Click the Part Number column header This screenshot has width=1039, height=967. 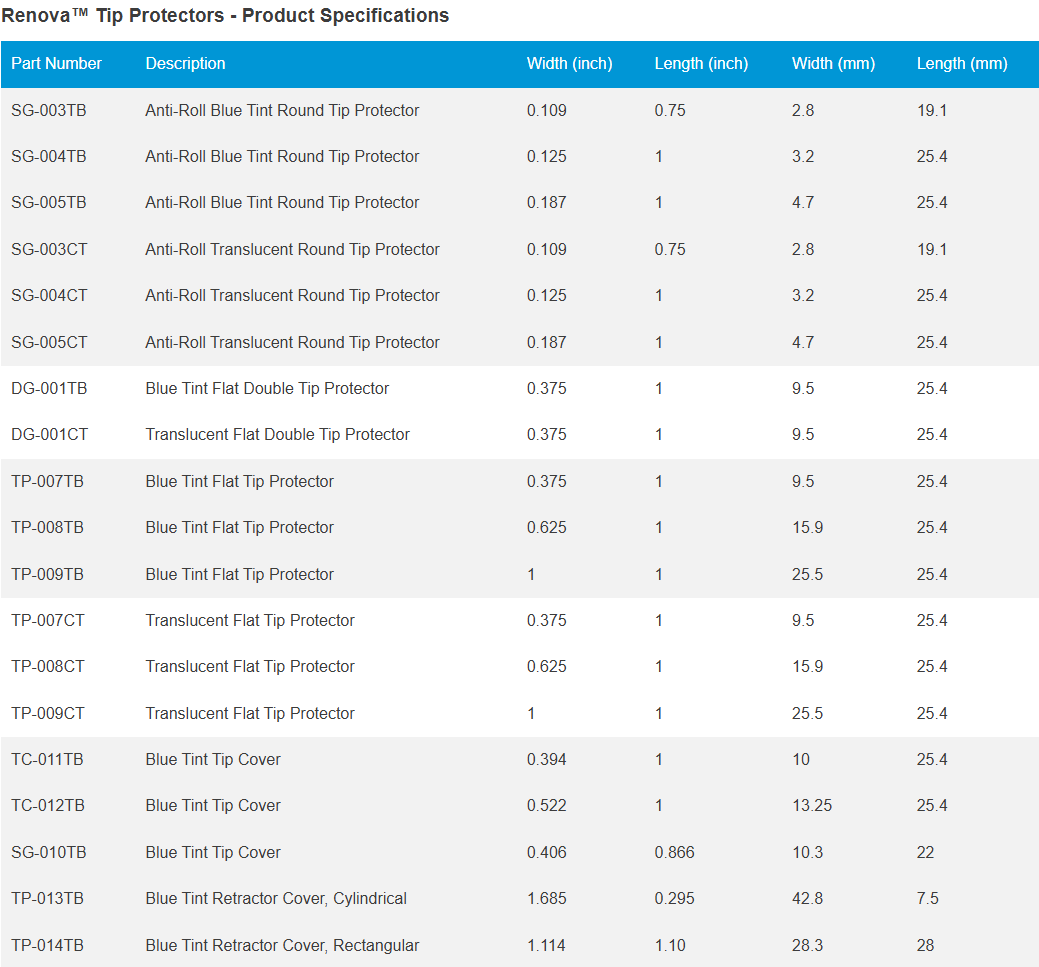(x=56, y=64)
